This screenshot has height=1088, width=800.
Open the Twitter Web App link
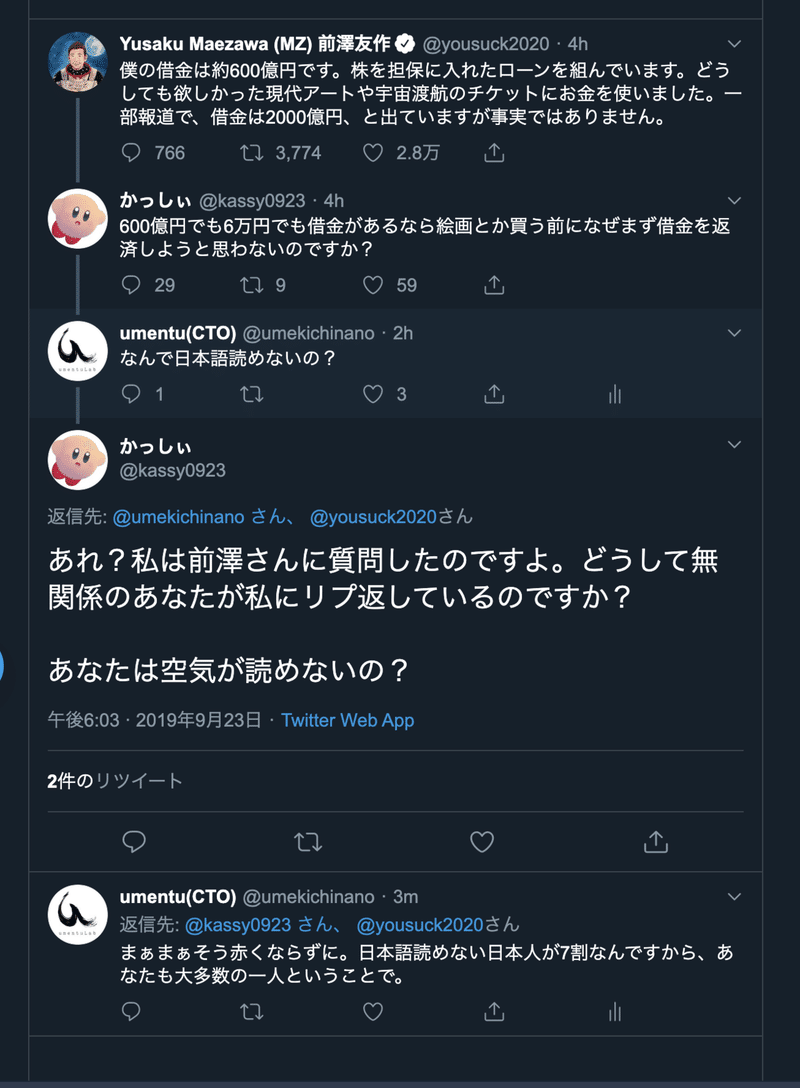(x=348, y=720)
